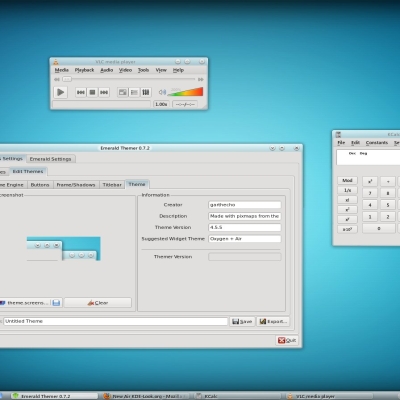Open the Frame/Shadows tab
This screenshot has height=400, width=400.
76,185
